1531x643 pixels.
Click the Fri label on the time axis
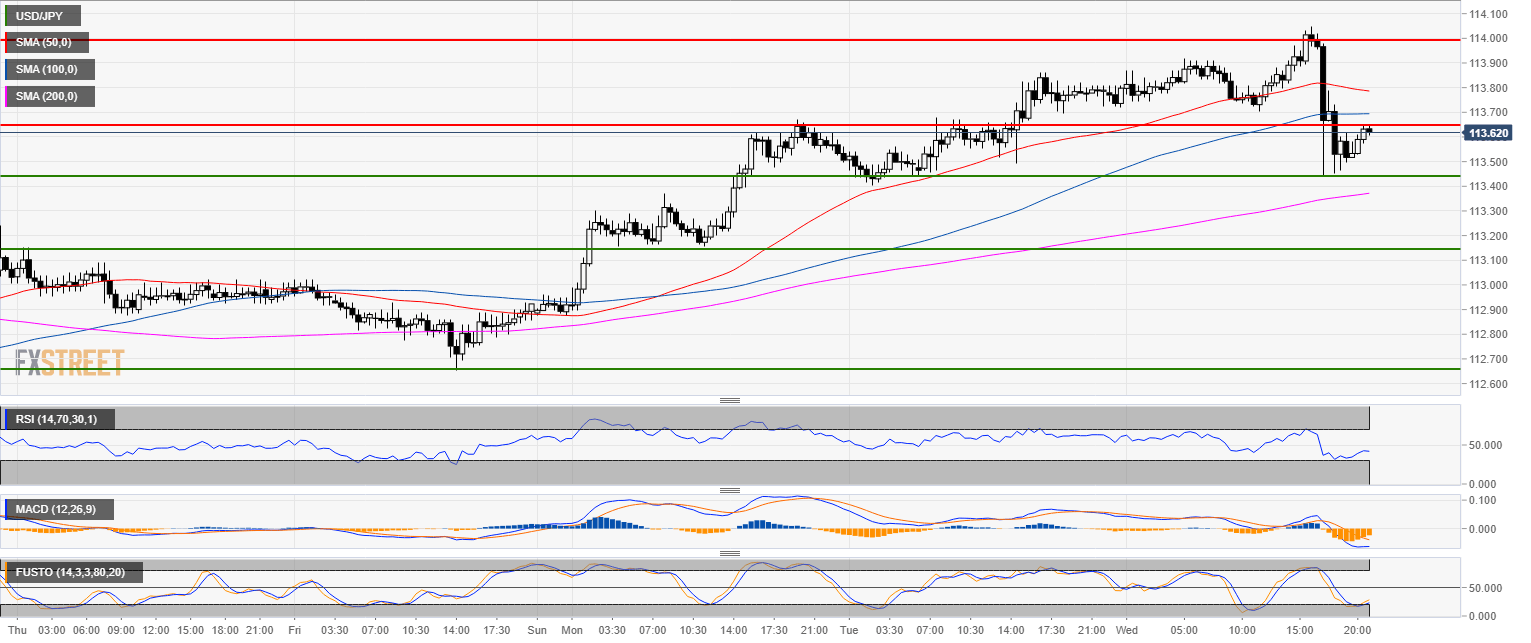295,631
